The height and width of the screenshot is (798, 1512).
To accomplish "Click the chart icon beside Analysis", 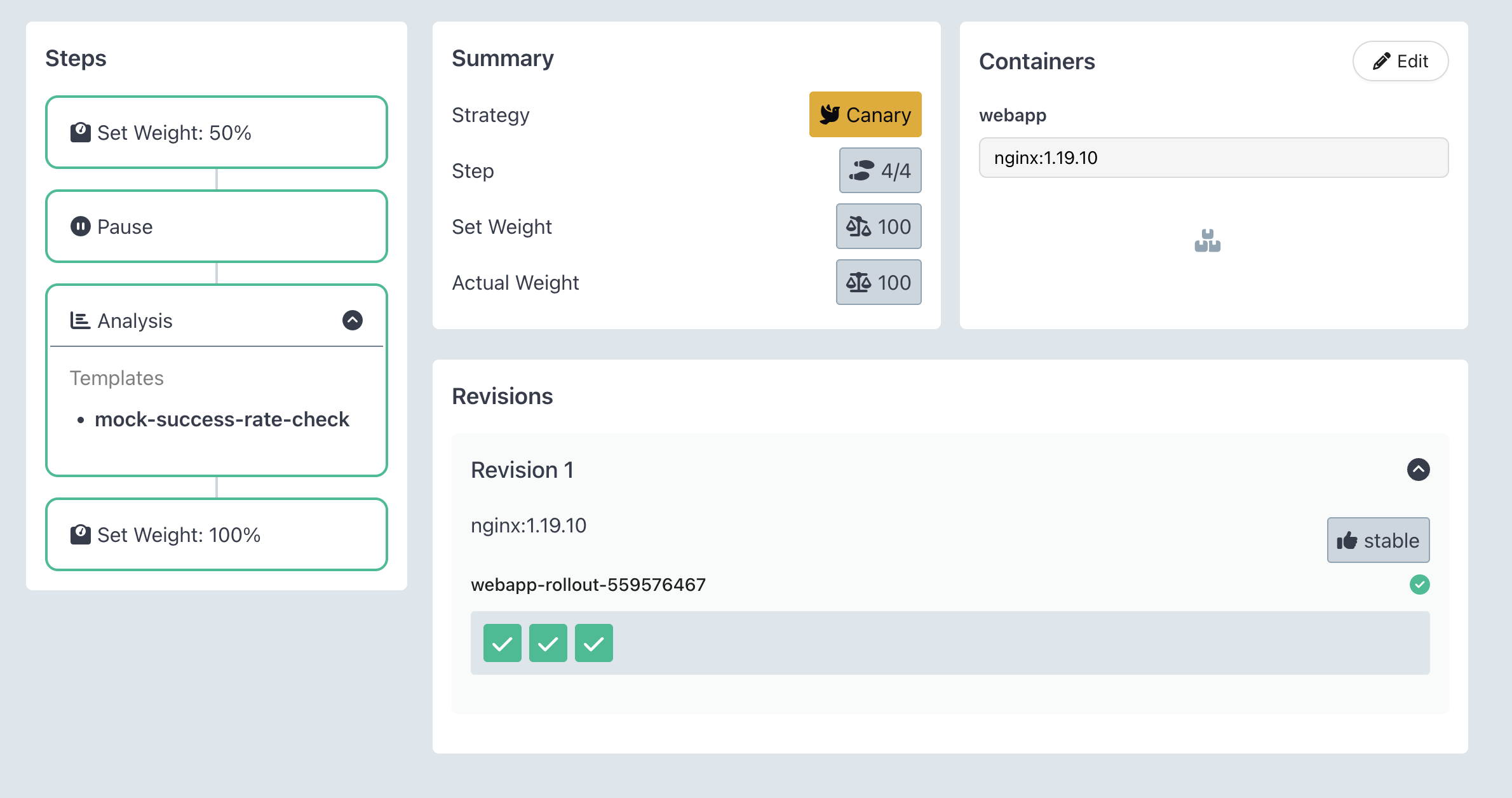I will (80, 320).
